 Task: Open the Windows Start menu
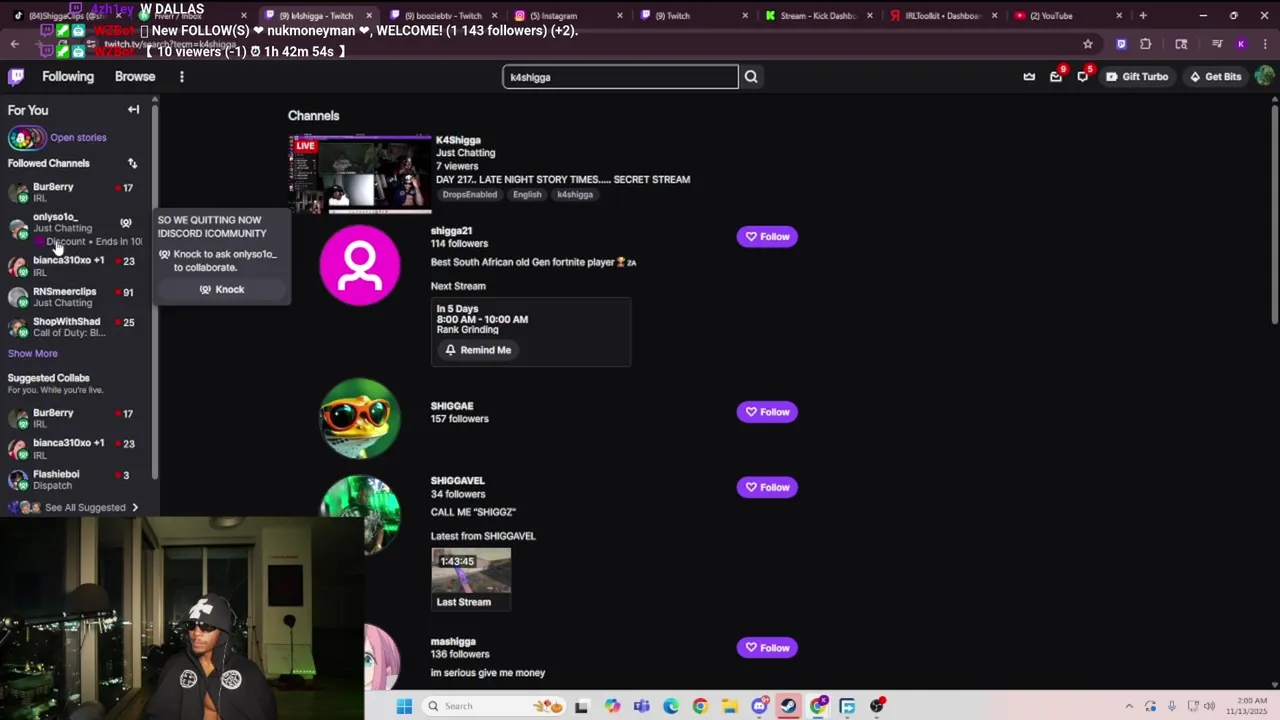point(404,706)
